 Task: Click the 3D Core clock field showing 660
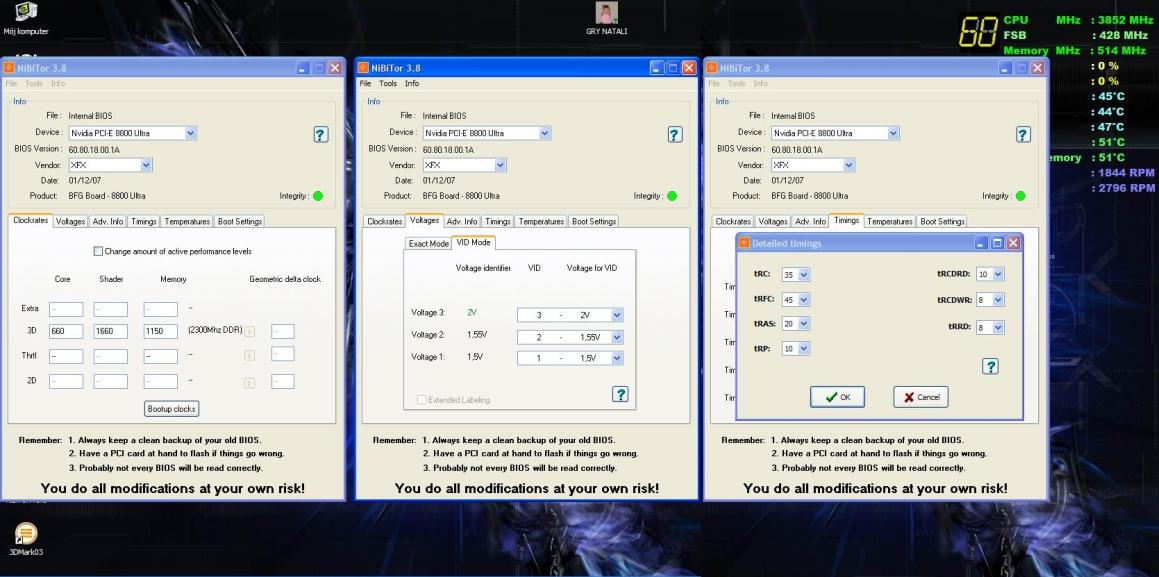coord(67,332)
